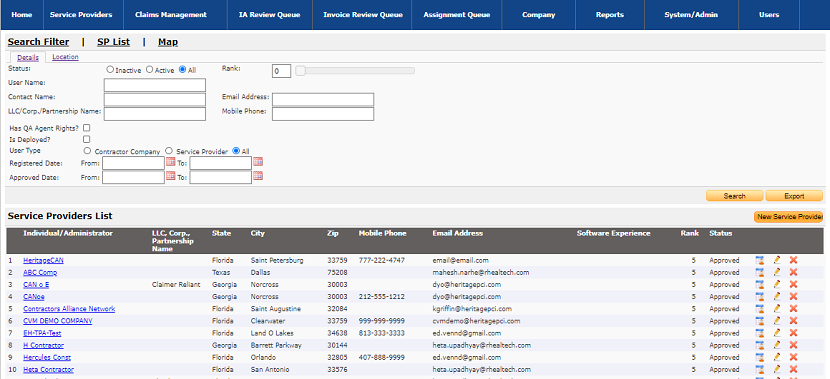The width and height of the screenshot is (830, 379).
Task: Click red X delete icon in CAN o E row
Action: click(793, 284)
